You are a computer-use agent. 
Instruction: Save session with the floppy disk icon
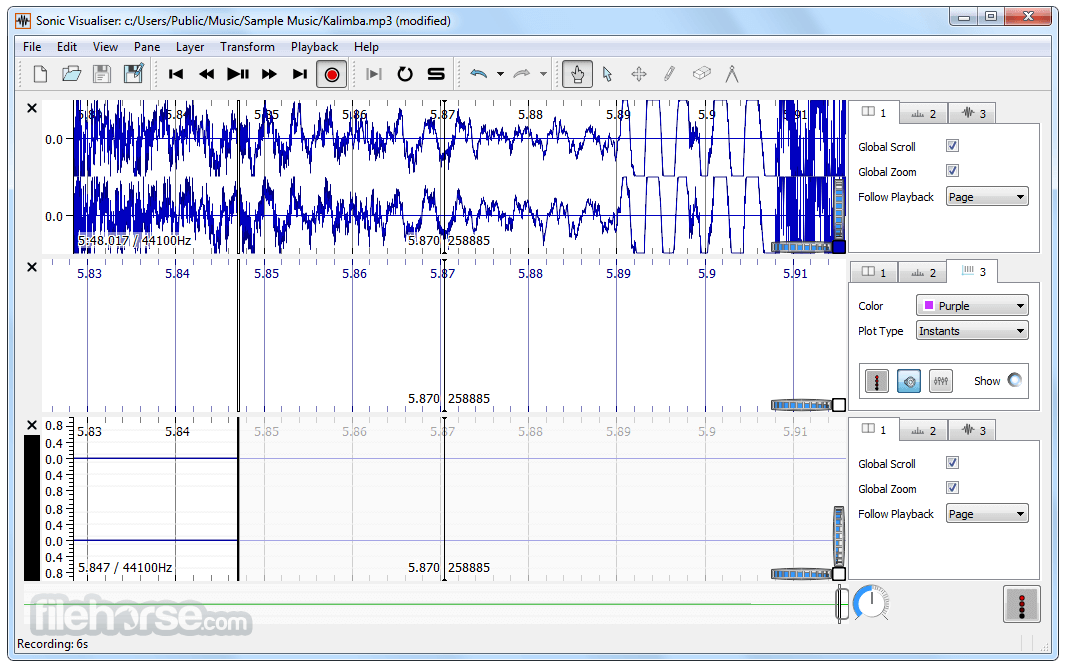pyautogui.click(x=102, y=74)
